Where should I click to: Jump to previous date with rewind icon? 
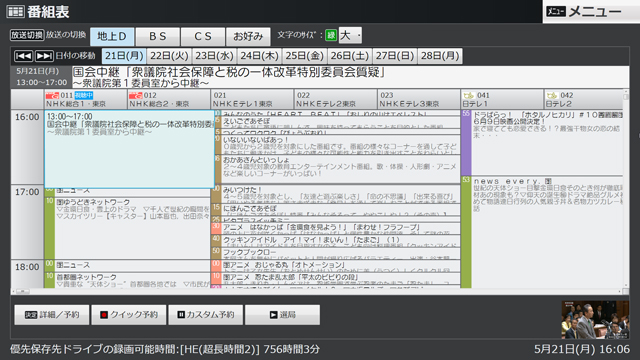pyautogui.click(x=23, y=56)
